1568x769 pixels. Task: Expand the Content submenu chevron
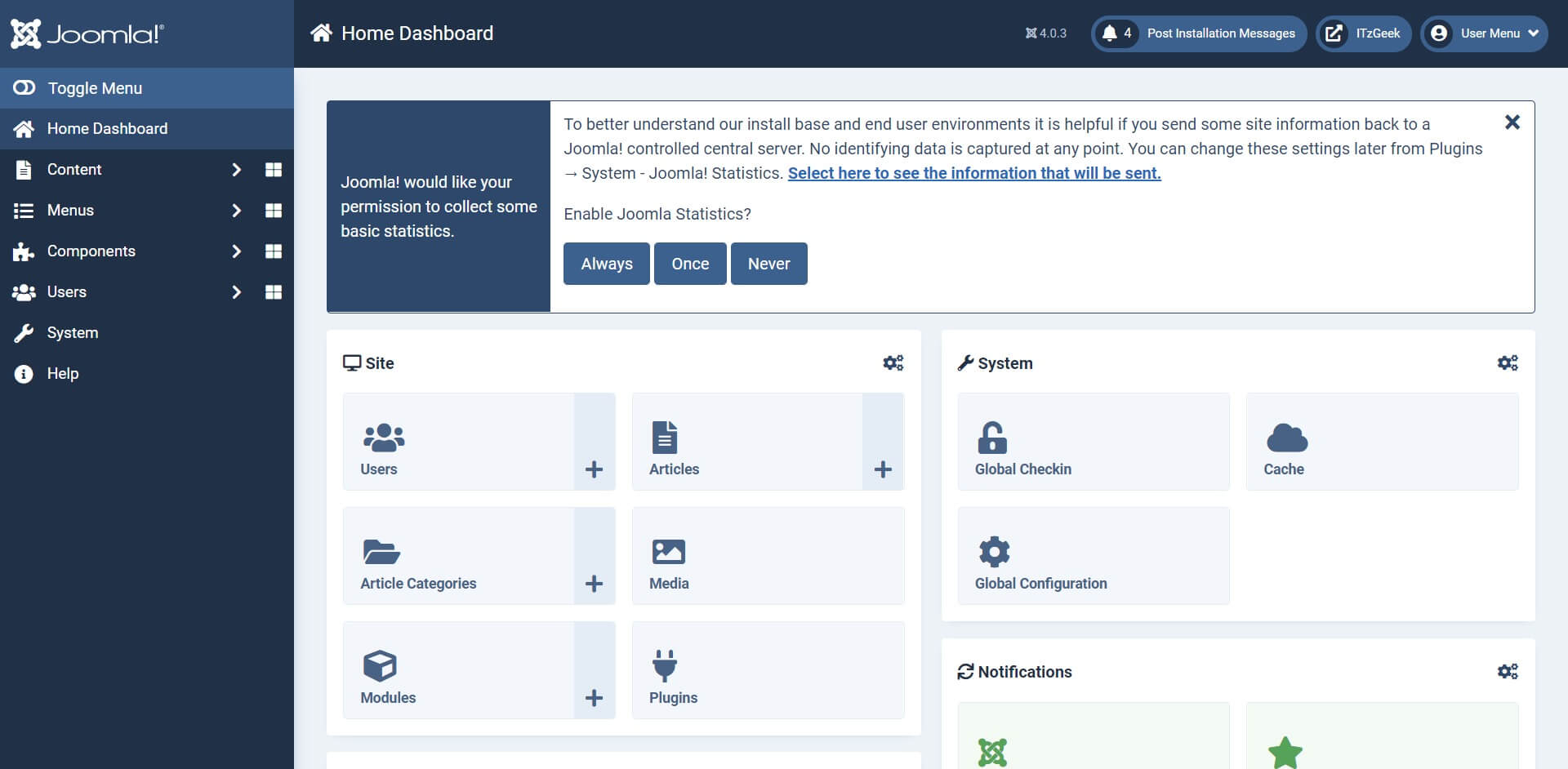236,170
